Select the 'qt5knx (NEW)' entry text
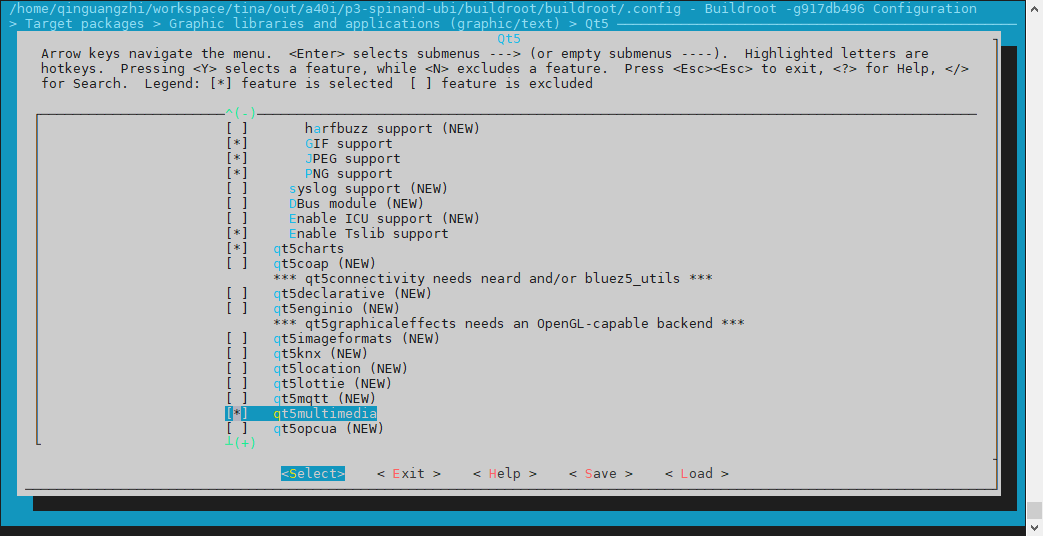Image resolution: width=1043 pixels, height=536 pixels. coord(321,354)
